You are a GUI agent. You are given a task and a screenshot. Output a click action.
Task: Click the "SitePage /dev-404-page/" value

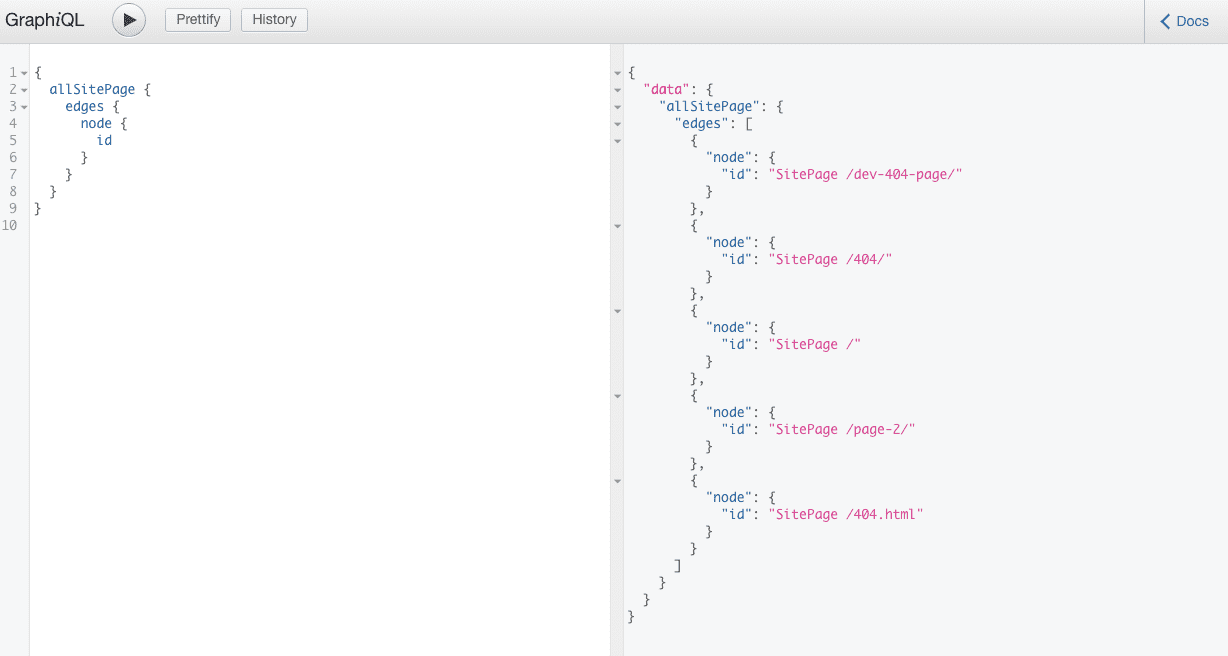(866, 173)
